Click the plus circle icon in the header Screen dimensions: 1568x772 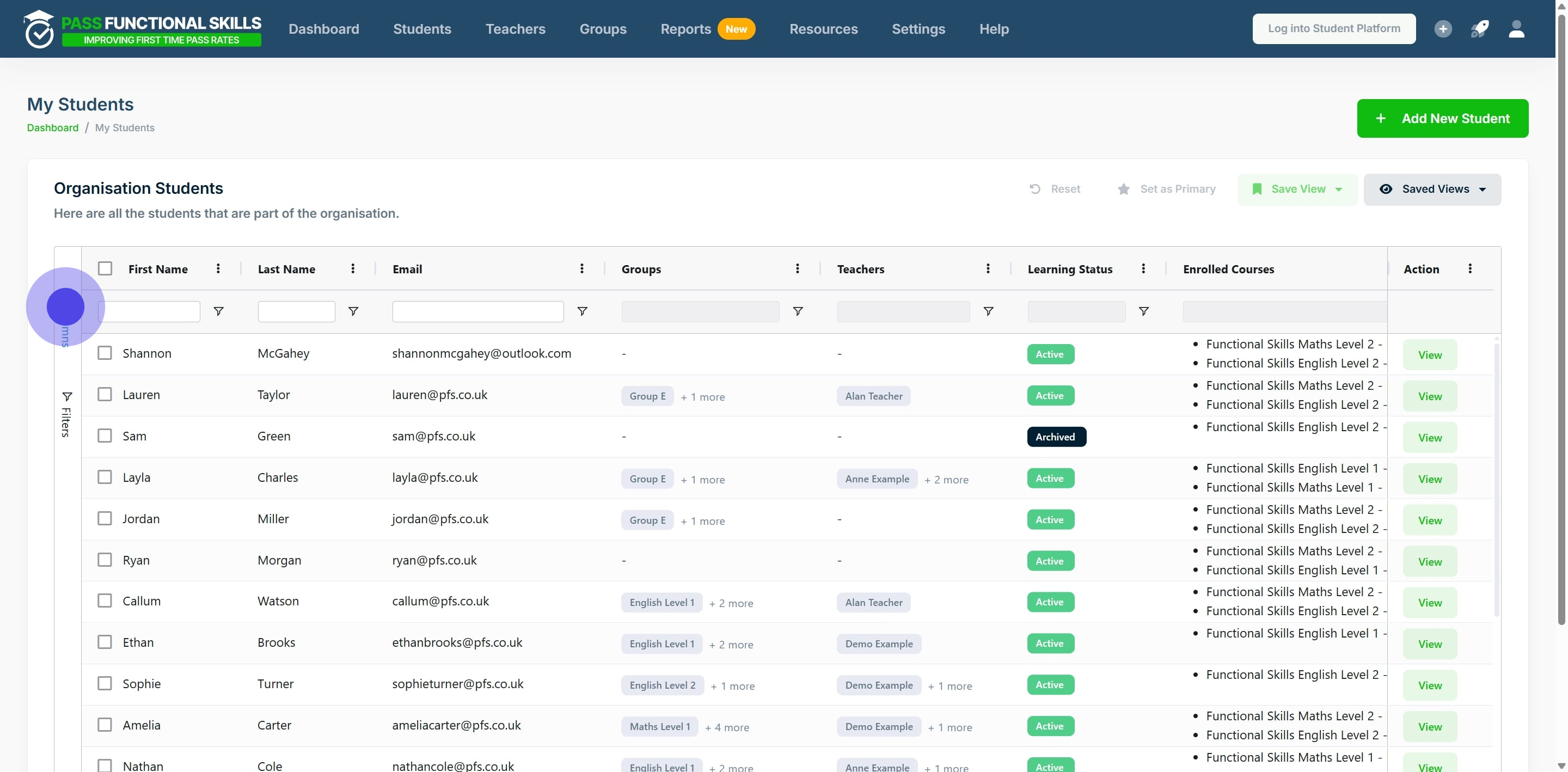coord(1443,29)
